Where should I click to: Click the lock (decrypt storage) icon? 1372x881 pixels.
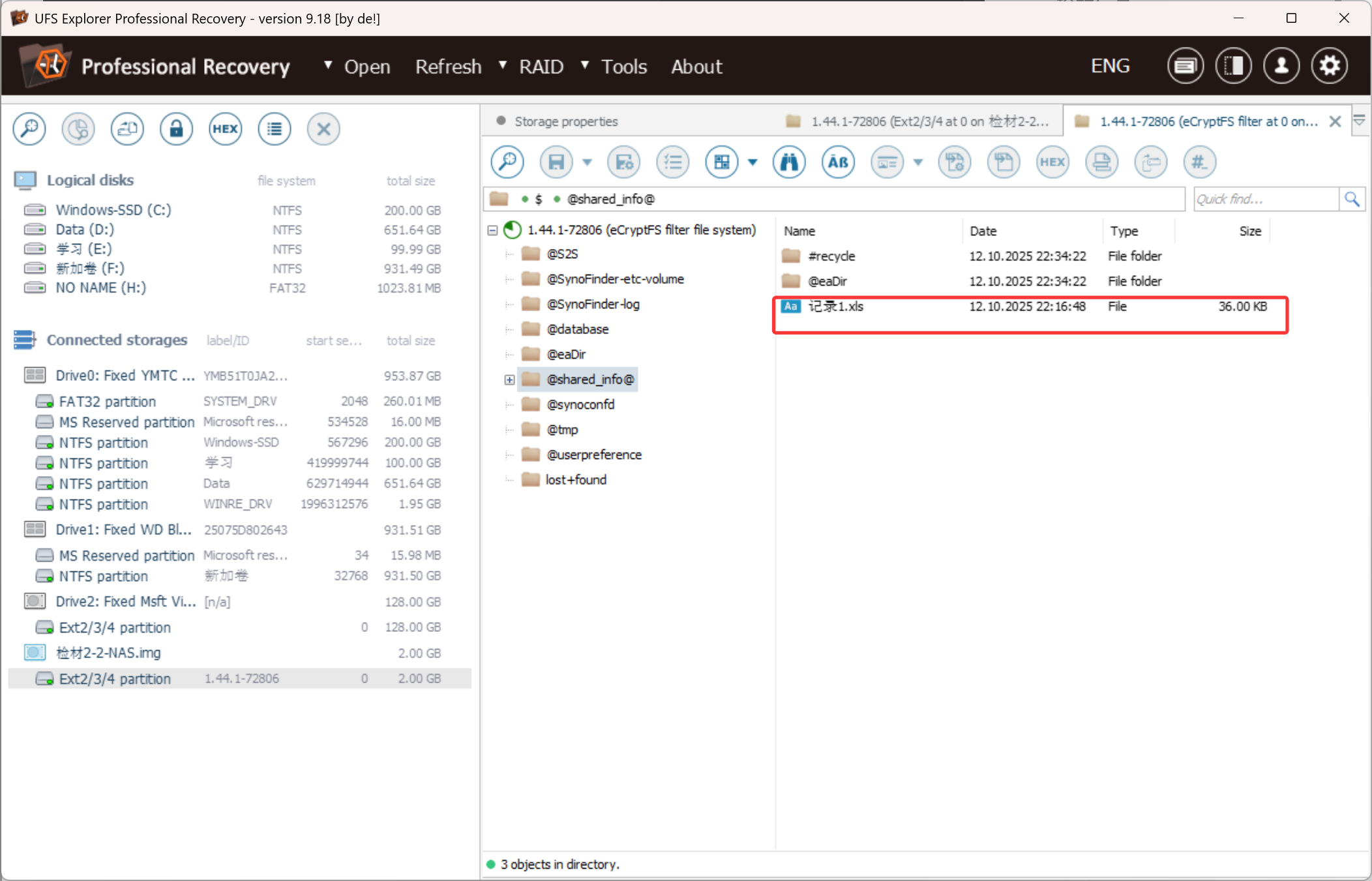click(x=176, y=129)
